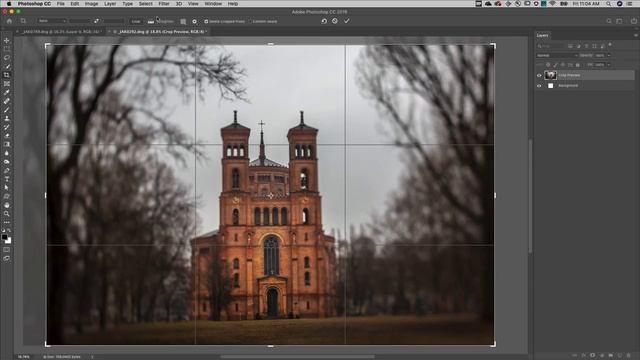This screenshot has height=360, width=640.
Task: Open the Layers panel flyout menu
Action: 635,36
